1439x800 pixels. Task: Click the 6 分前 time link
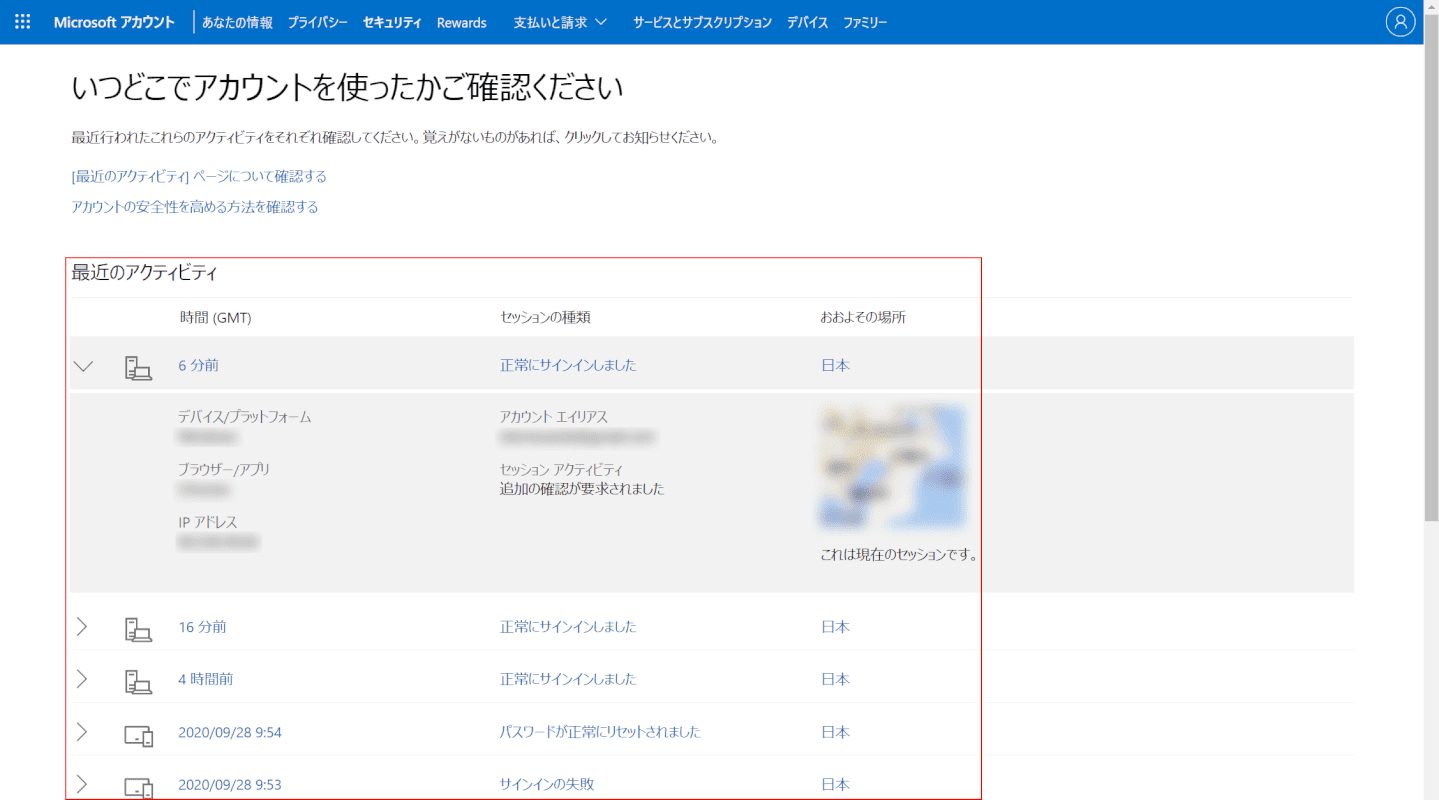click(x=198, y=365)
